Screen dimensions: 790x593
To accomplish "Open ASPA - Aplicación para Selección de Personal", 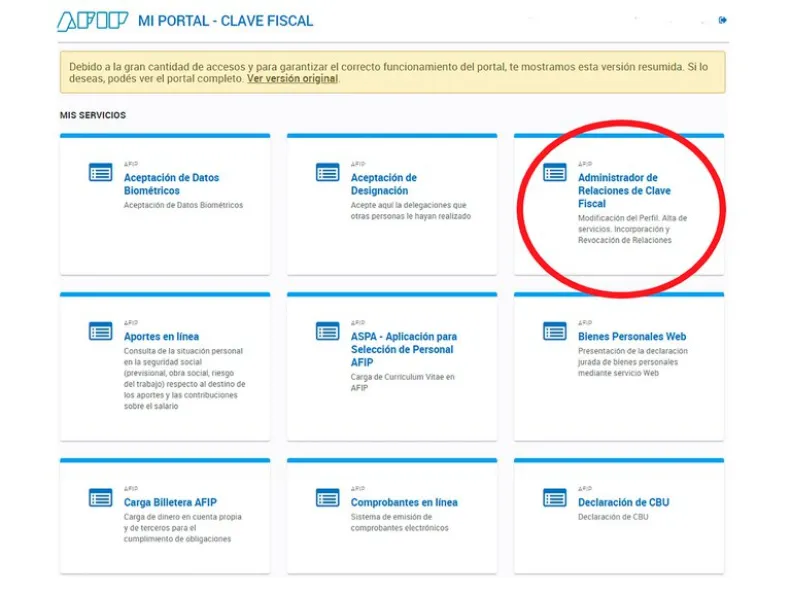I will [x=403, y=349].
